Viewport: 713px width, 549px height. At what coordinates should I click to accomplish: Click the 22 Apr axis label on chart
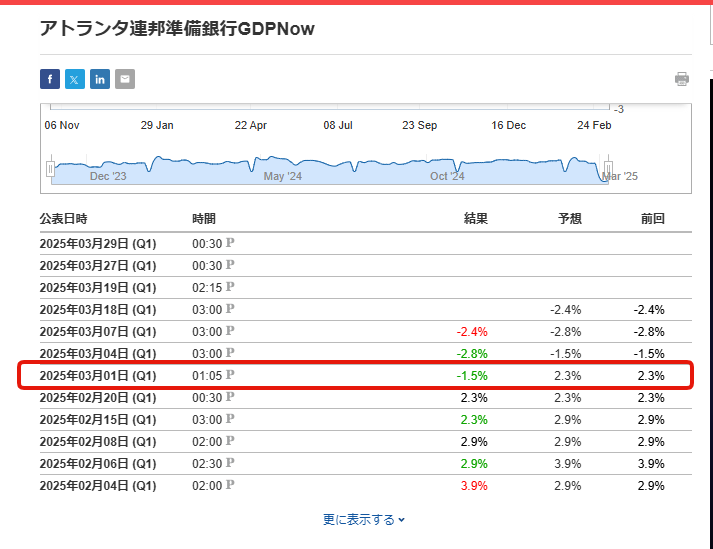[x=251, y=125]
